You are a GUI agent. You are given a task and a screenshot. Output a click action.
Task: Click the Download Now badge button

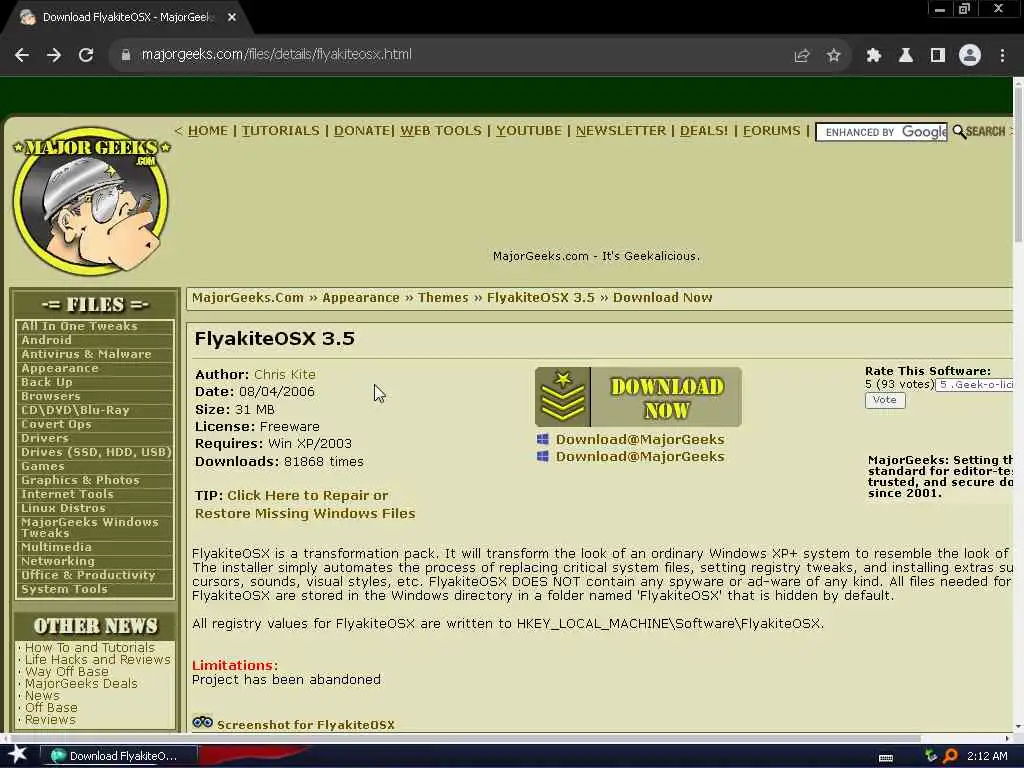click(638, 397)
